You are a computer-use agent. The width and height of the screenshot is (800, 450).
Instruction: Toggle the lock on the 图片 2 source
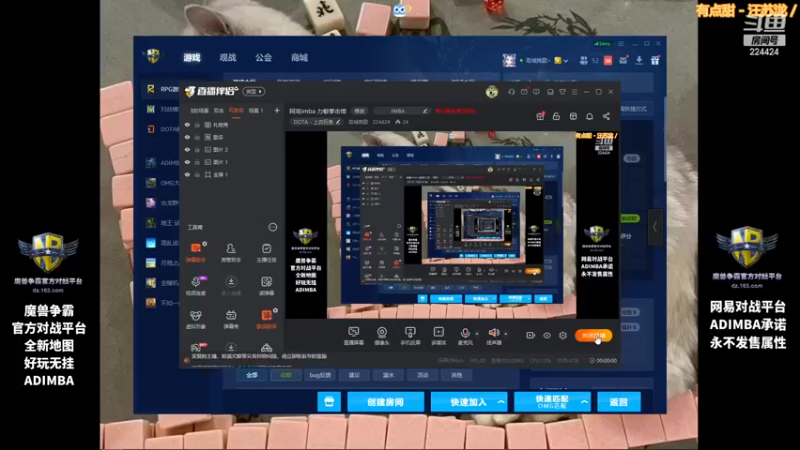[x=197, y=150]
